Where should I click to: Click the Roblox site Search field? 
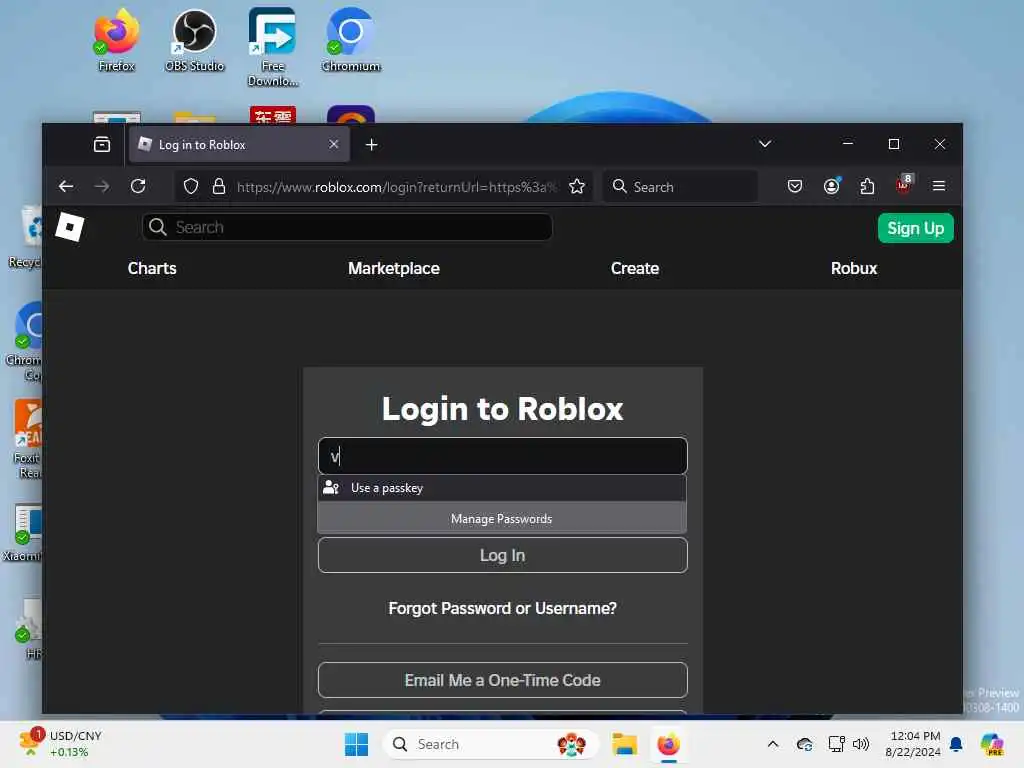coord(347,227)
